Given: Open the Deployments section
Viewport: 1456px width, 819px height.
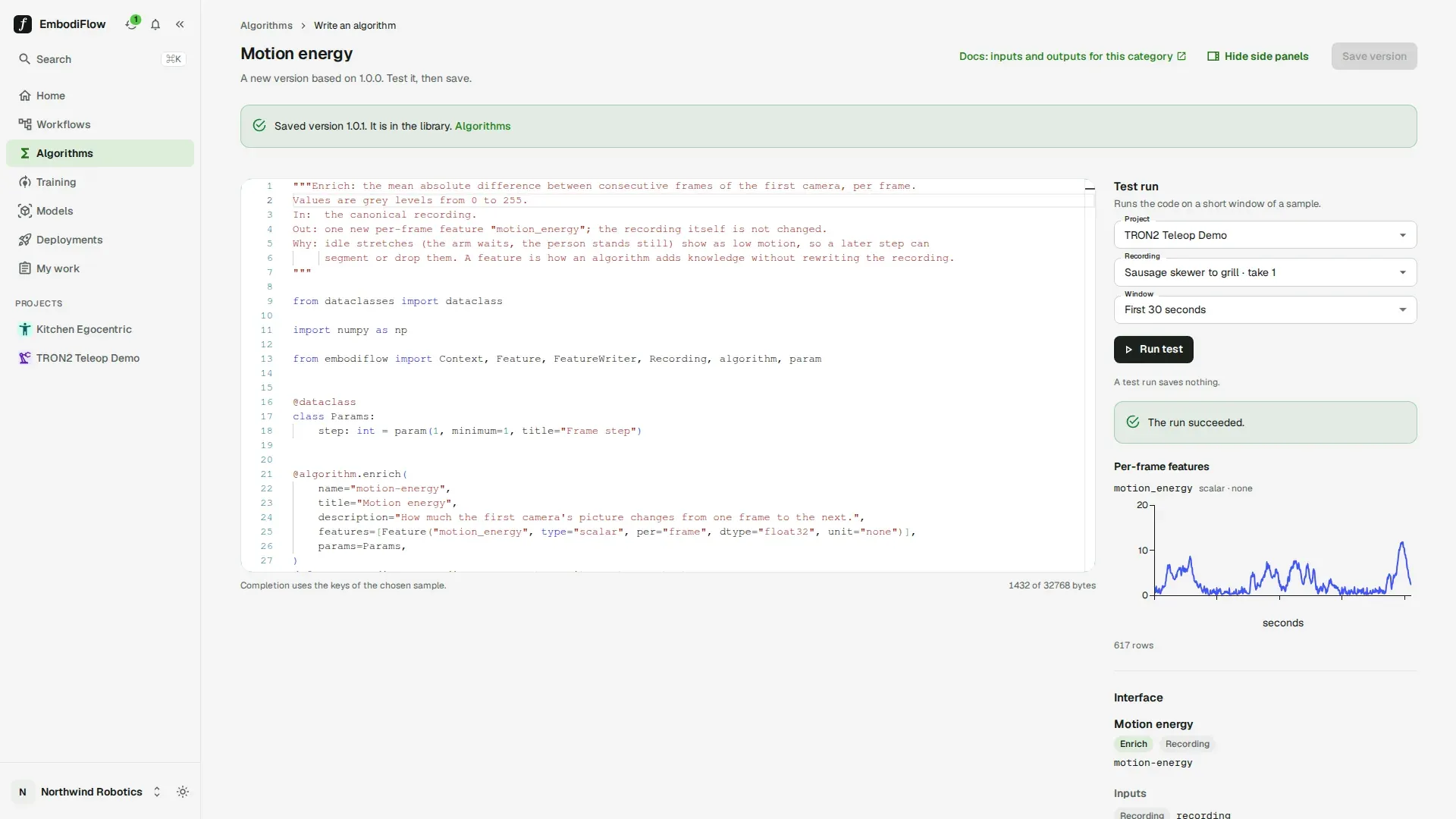Looking at the screenshot, I should (100, 240).
